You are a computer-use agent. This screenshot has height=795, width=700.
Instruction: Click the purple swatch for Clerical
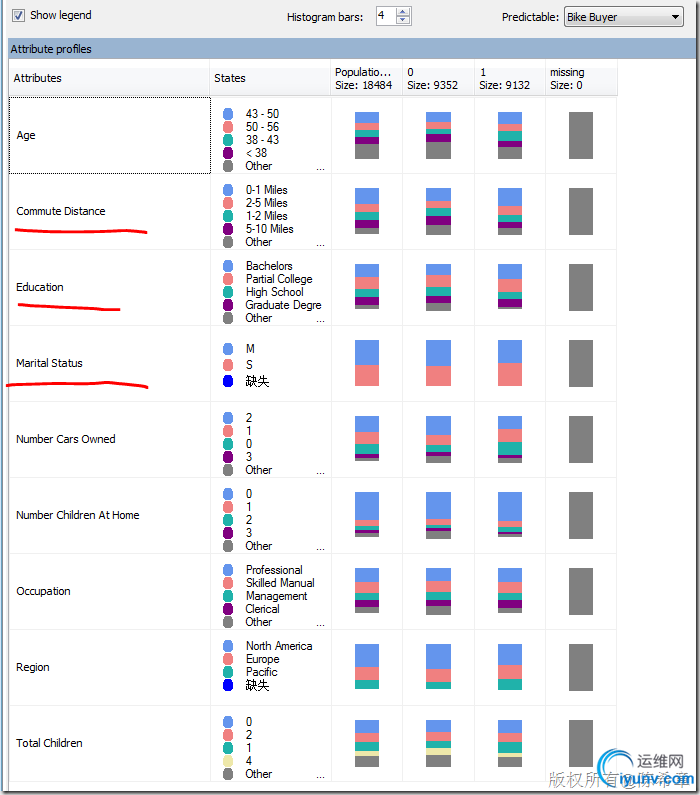228,609
